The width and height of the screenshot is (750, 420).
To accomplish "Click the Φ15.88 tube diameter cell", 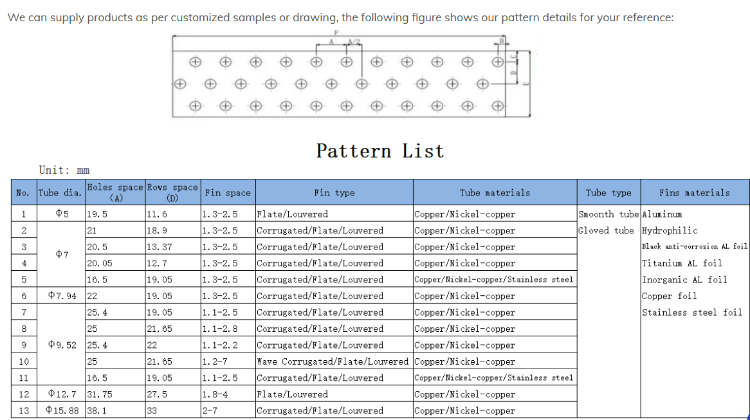I will coord(61,410).
